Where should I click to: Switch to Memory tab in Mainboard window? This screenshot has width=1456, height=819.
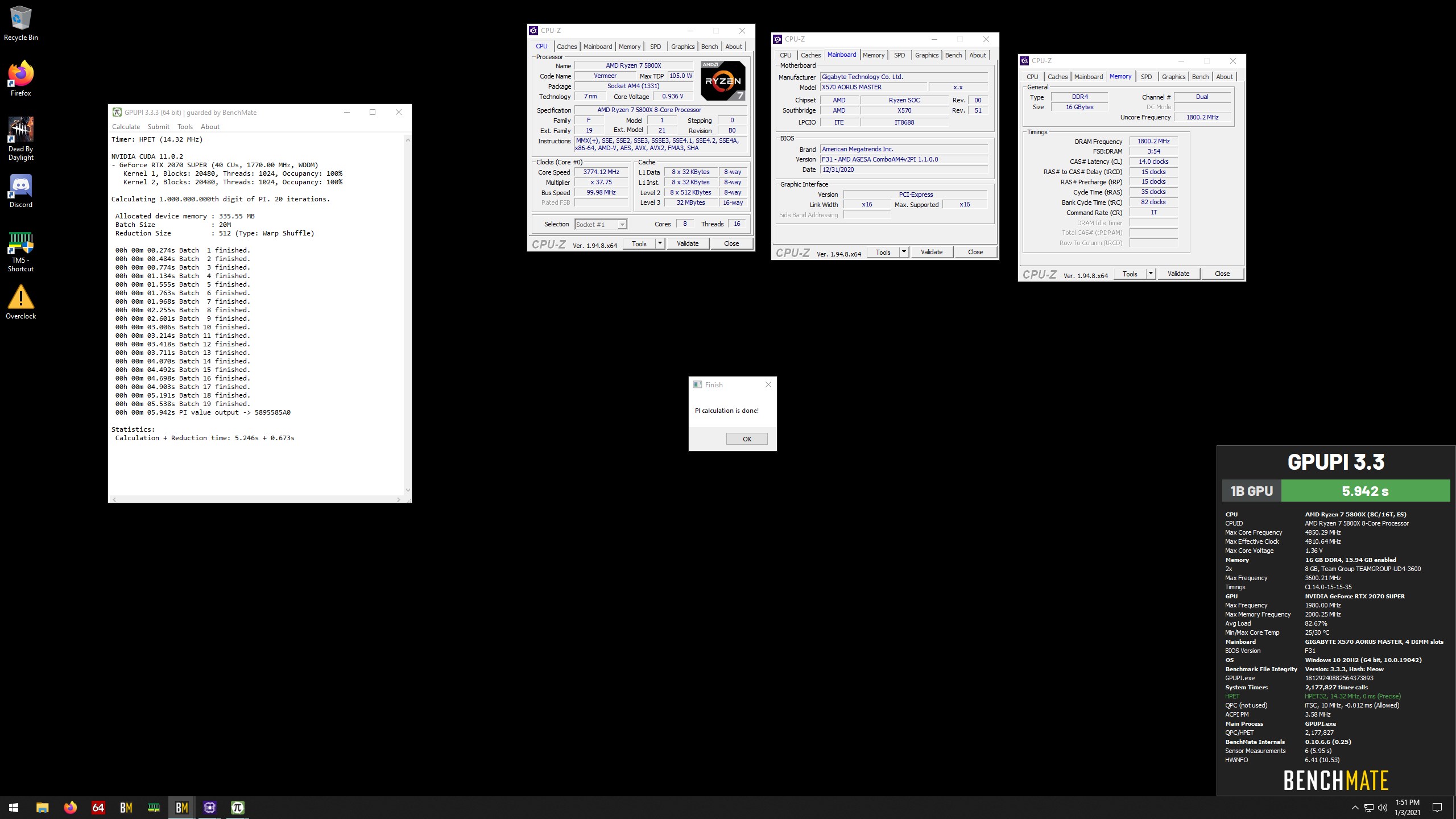click(x=874, y=55)
